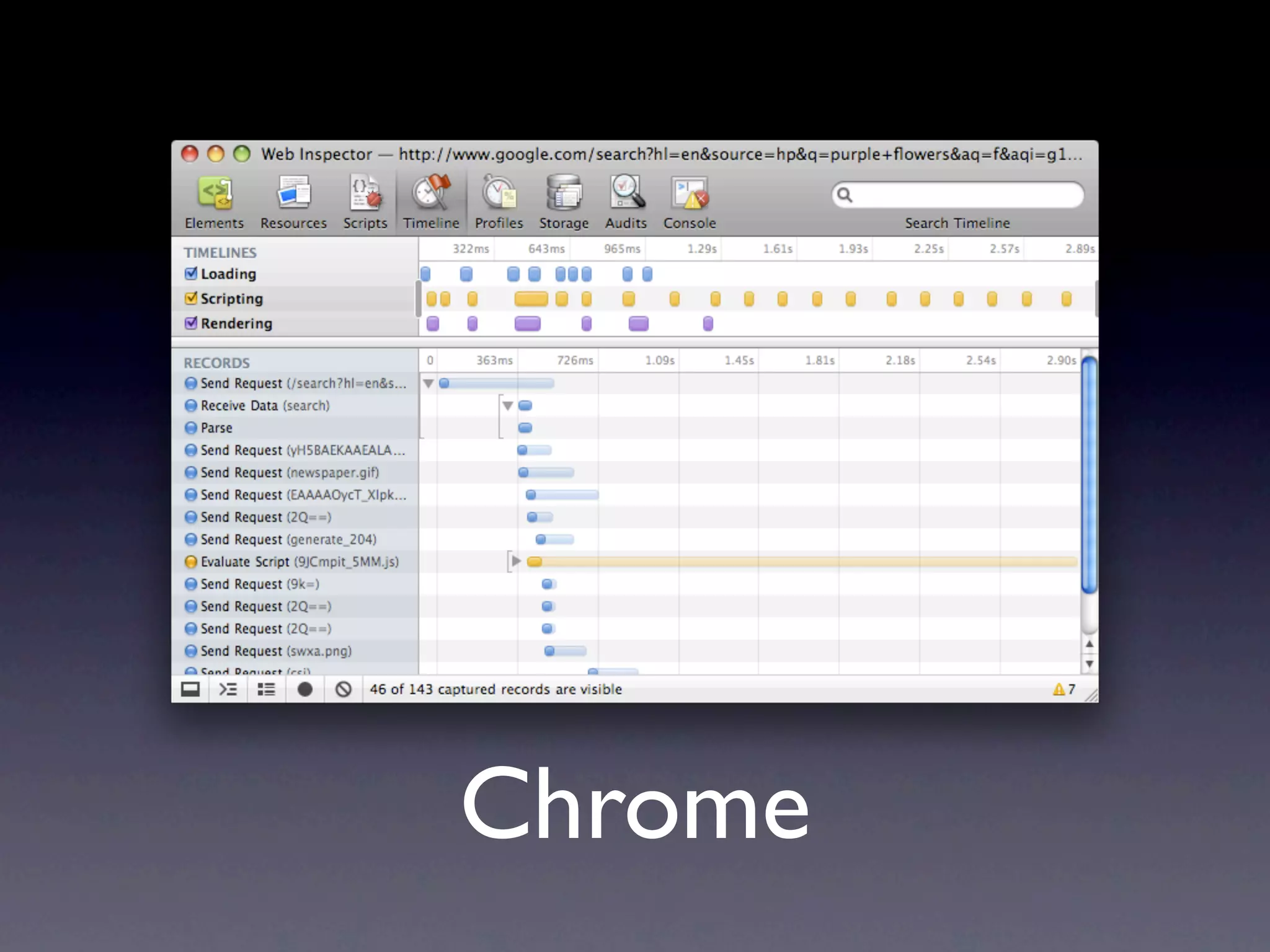The image size is (1270, 952).
Task: Open the Audits panel icon
Action: [x=626, y=193]
